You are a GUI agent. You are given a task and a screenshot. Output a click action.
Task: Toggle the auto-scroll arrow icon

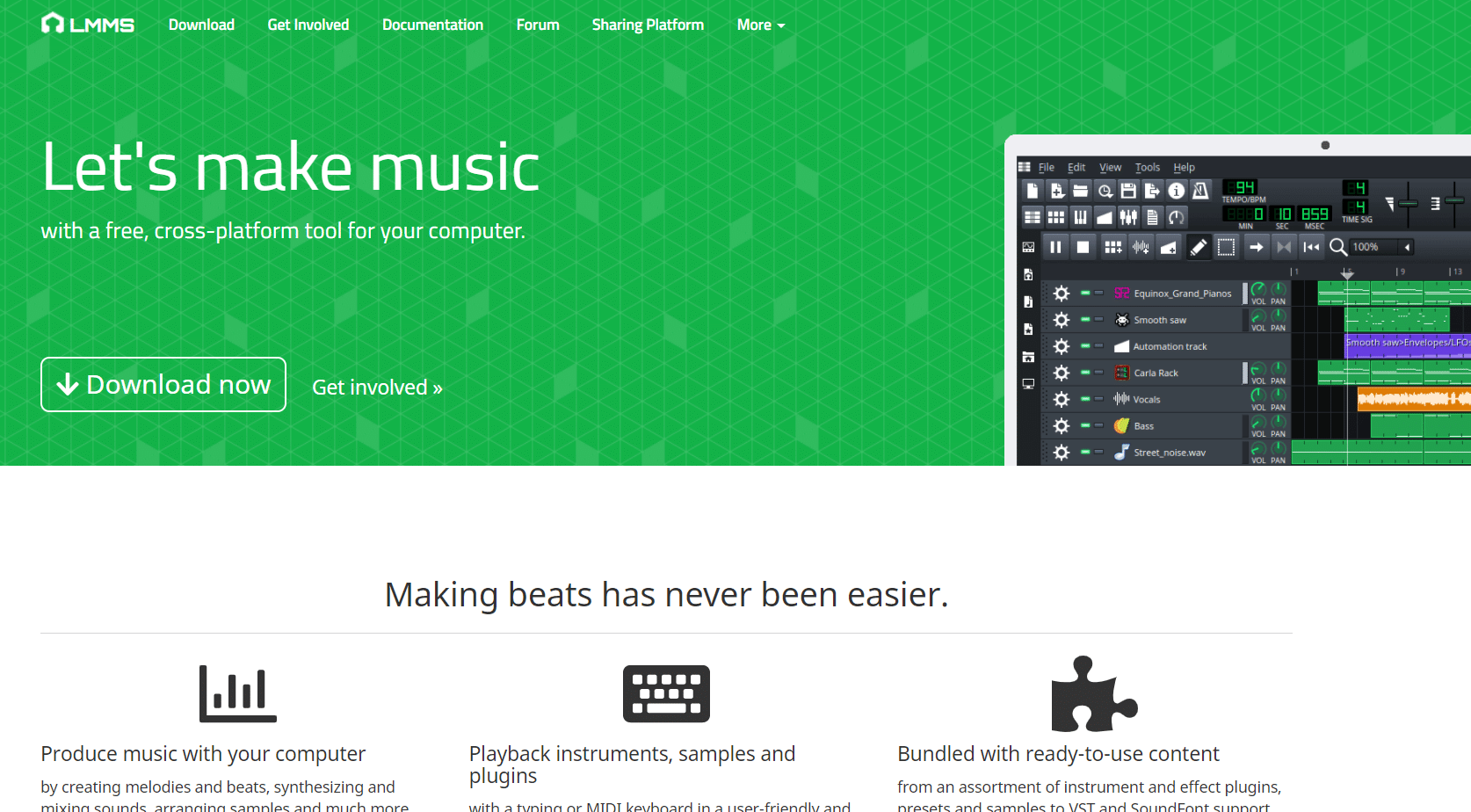[x=1257, y=247]
